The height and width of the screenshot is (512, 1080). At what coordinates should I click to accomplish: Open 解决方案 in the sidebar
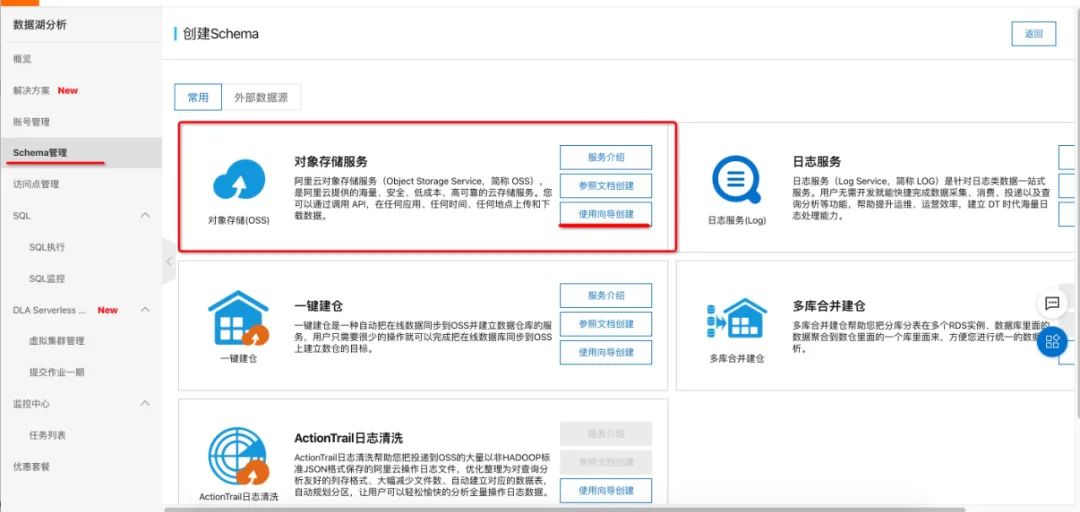32,90
